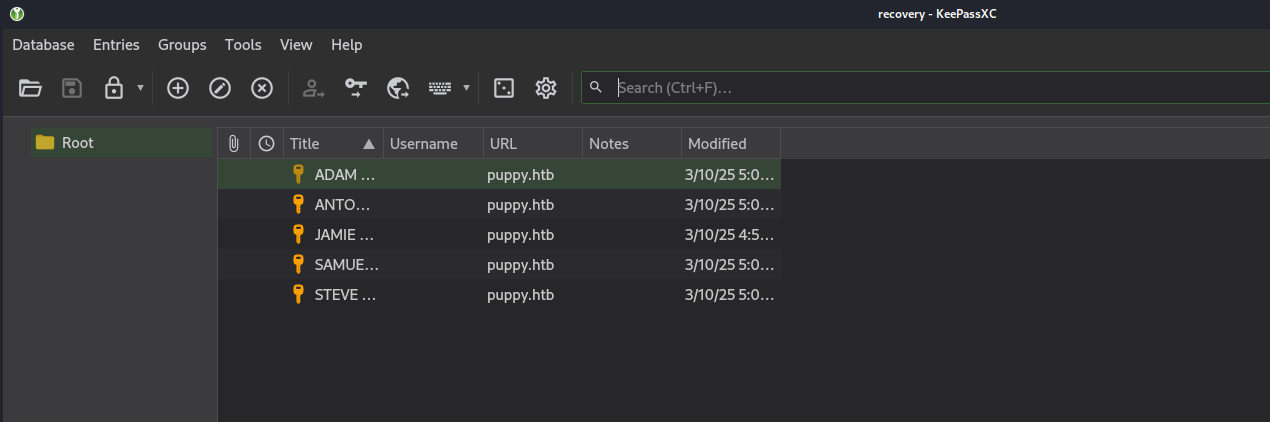The height and width of the screenshot is (422, 1270).
Task: Click the Modified column header
Action: pos(731,144)
